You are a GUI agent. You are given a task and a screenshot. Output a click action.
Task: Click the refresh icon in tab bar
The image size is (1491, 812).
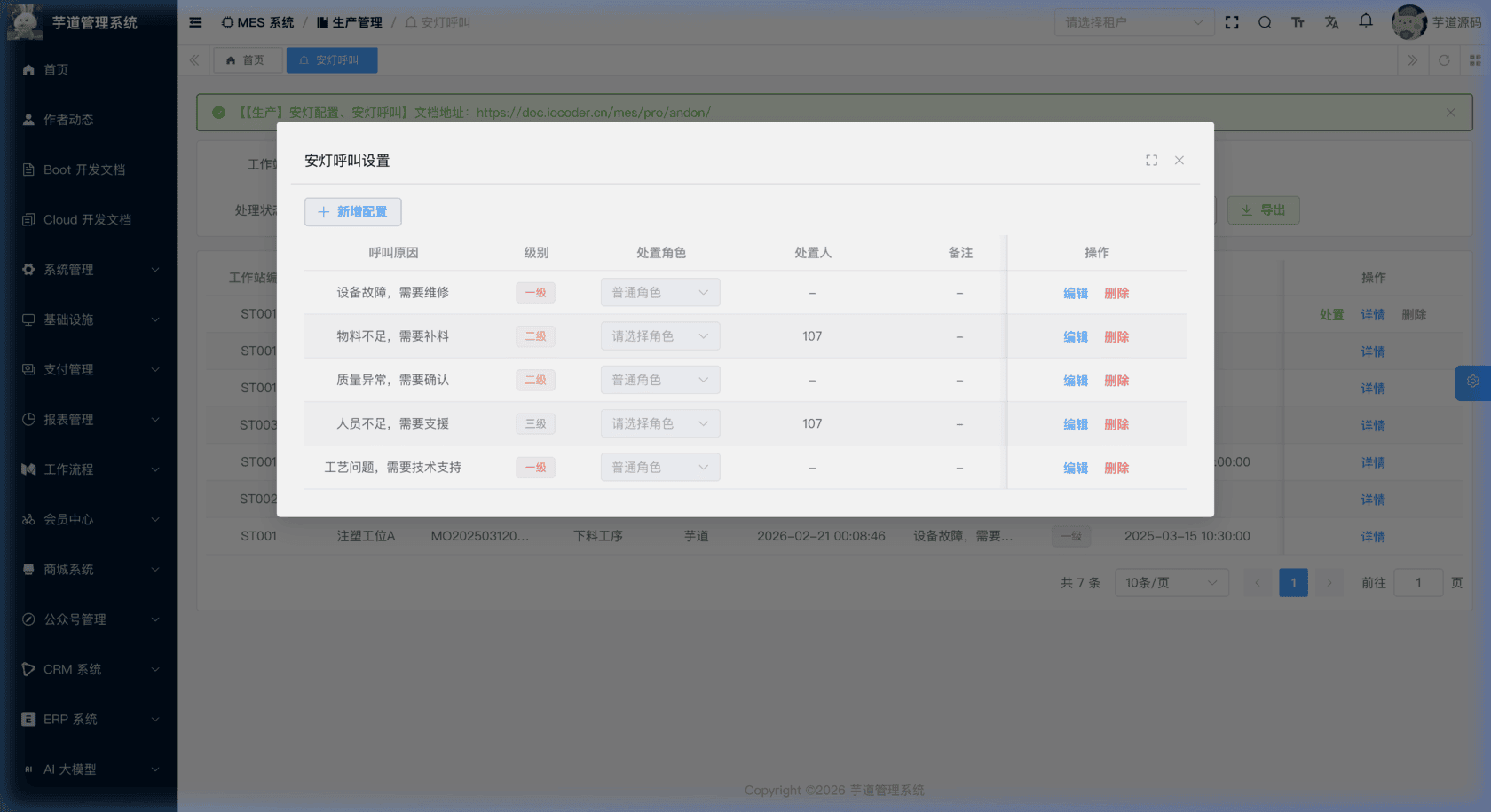coord(1444,60)
